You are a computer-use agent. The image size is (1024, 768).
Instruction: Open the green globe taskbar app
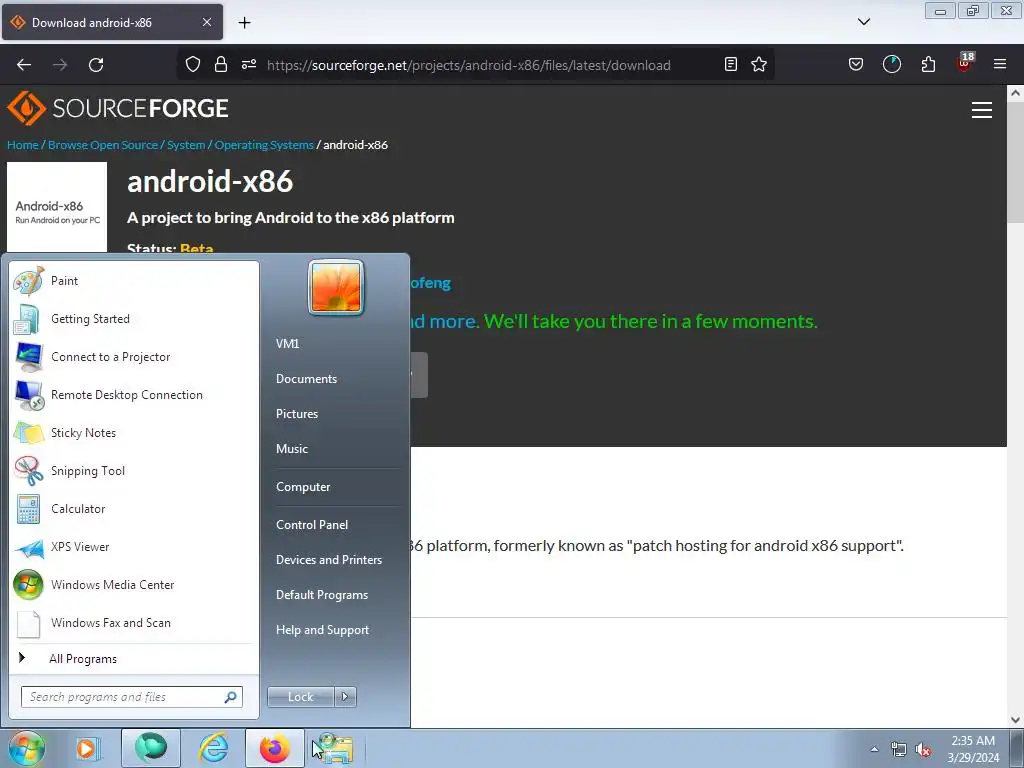tap(150, 748)
